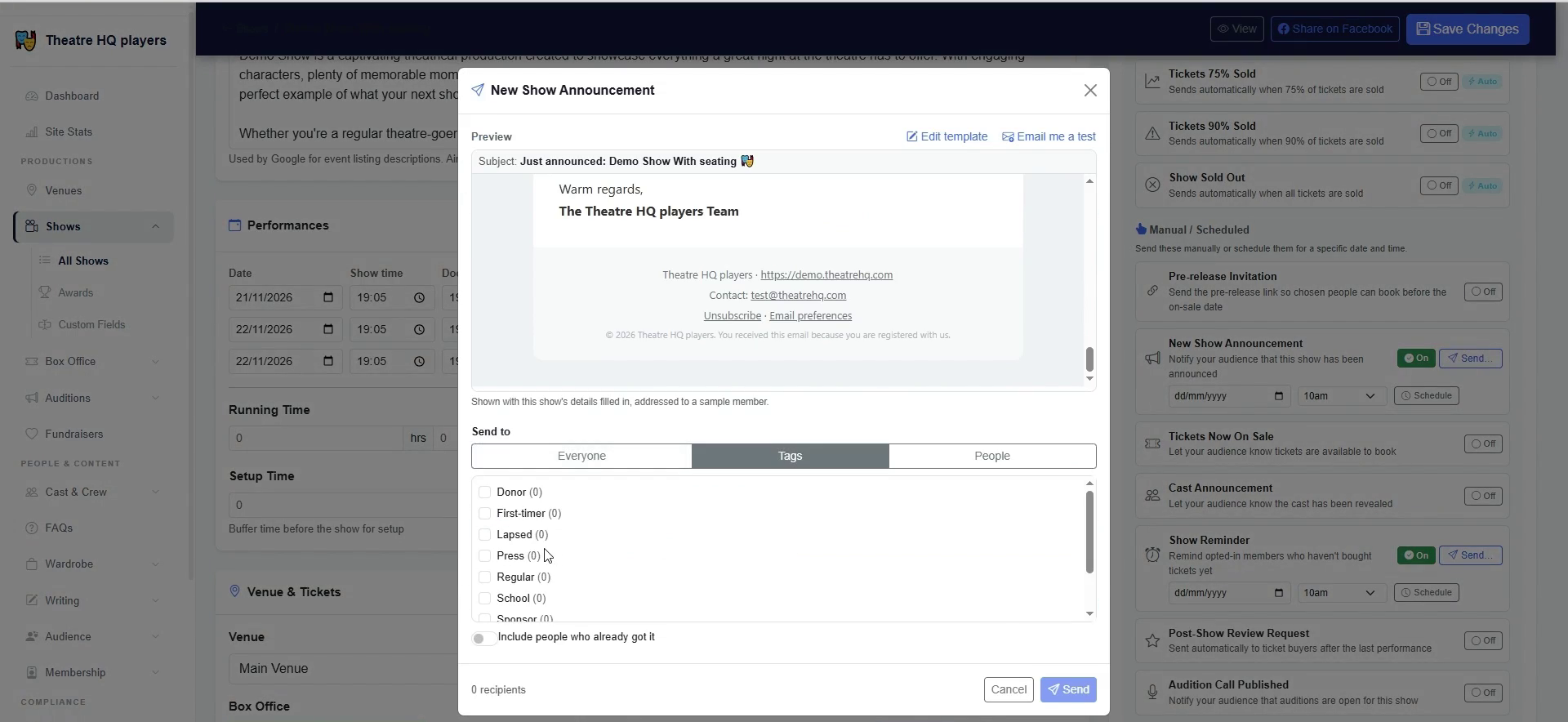Click the Auditions megaphone icon
Screen dimensions: 1568x722
32,398
